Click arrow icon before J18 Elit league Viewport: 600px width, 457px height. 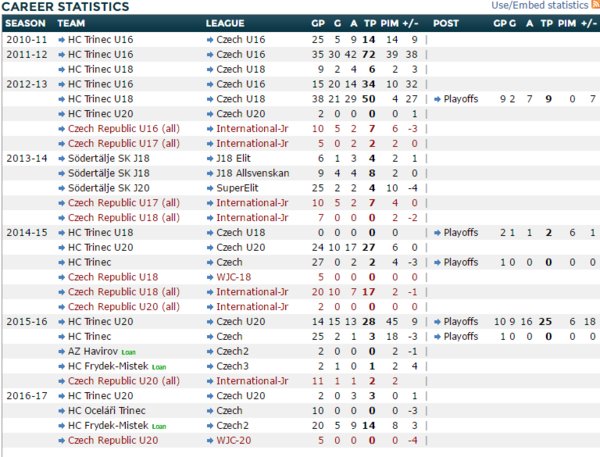coord(210,158)
